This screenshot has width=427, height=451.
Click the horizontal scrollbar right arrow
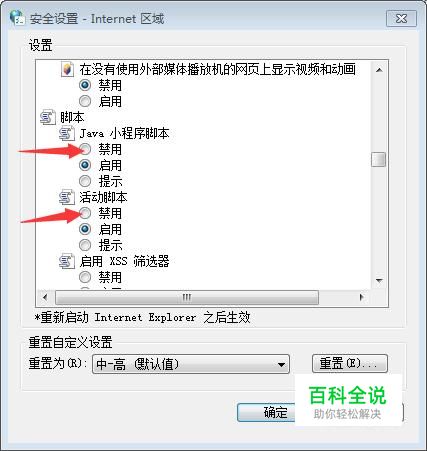pyautogui.click(x=361, y=297)
